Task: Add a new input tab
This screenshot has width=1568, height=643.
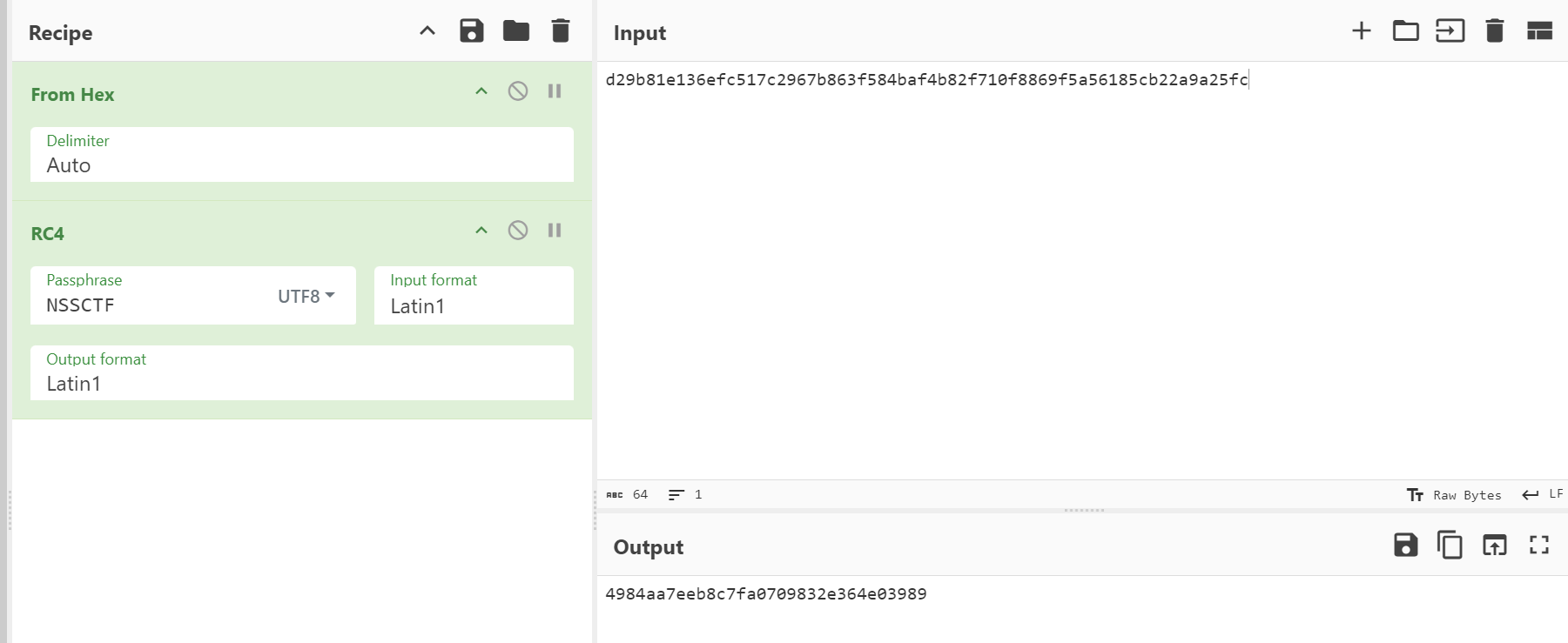Action: click(1362, 31)
